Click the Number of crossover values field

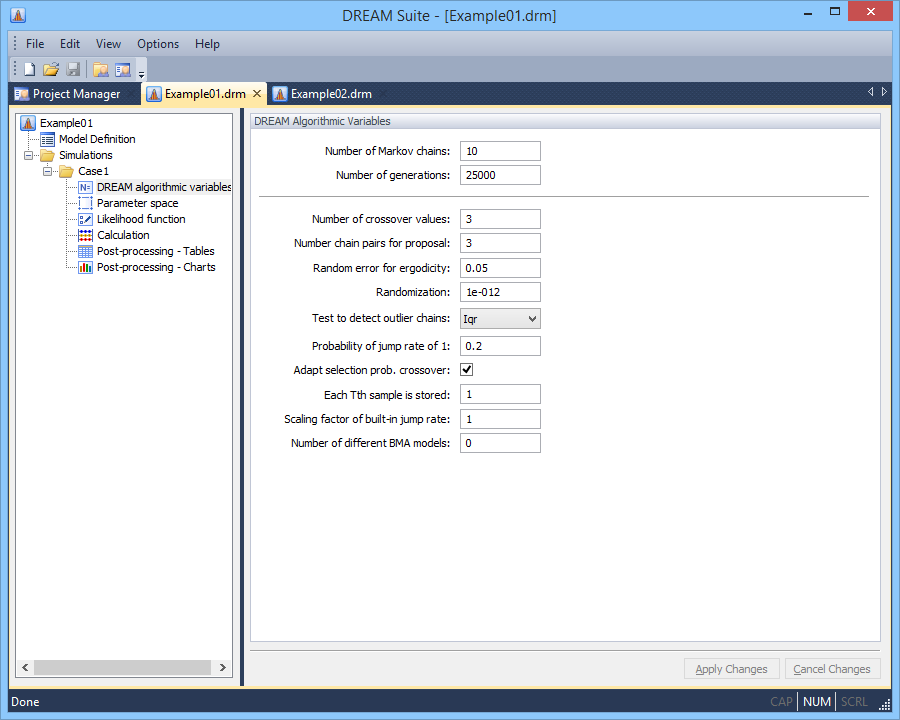pos(500,219)
